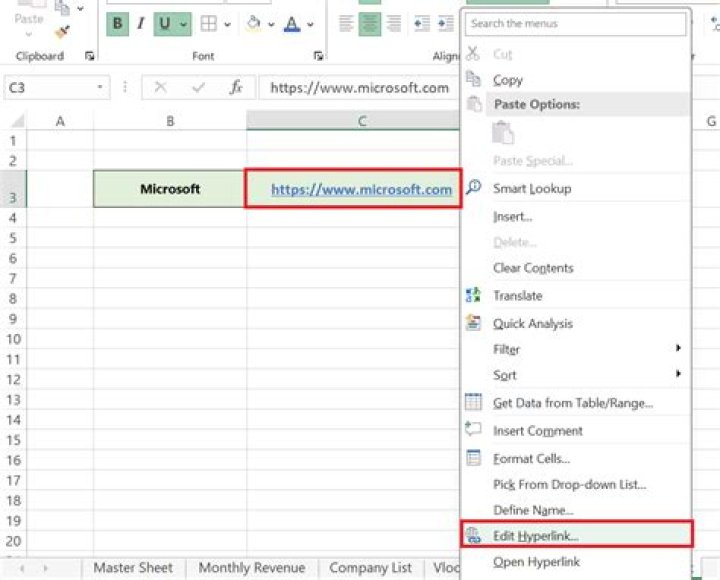Click the Microsoft cell in column B

pyautogui.click(x=169, y=189)
